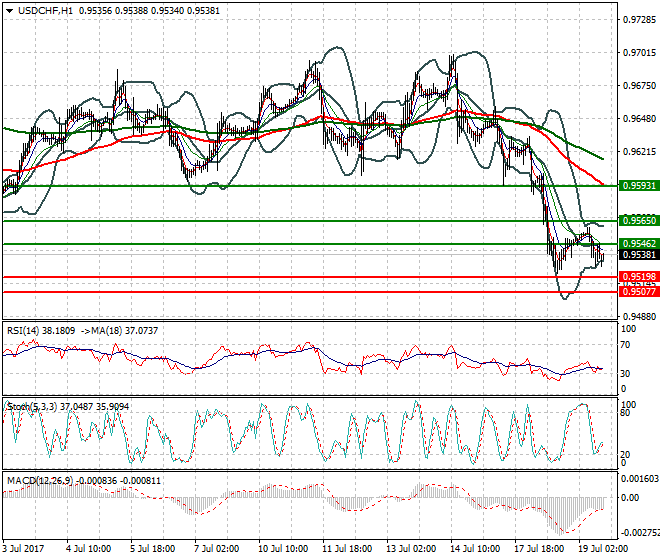Click the 11 Jul 18:00 time label

[347, 549]
